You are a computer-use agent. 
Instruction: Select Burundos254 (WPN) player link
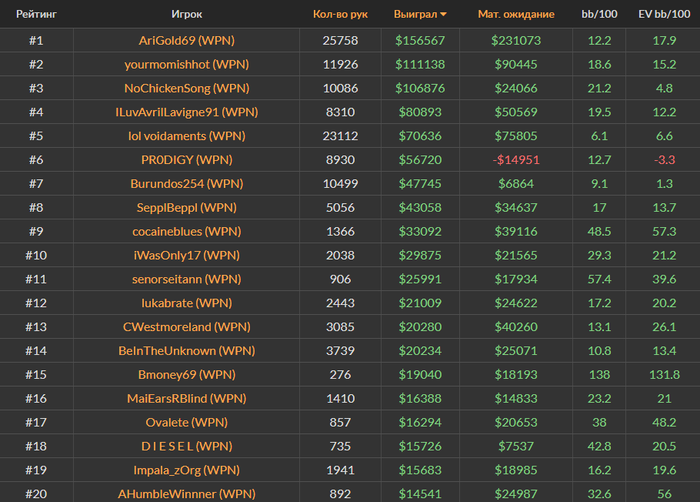pyautogui.click(x=186, y=184)
